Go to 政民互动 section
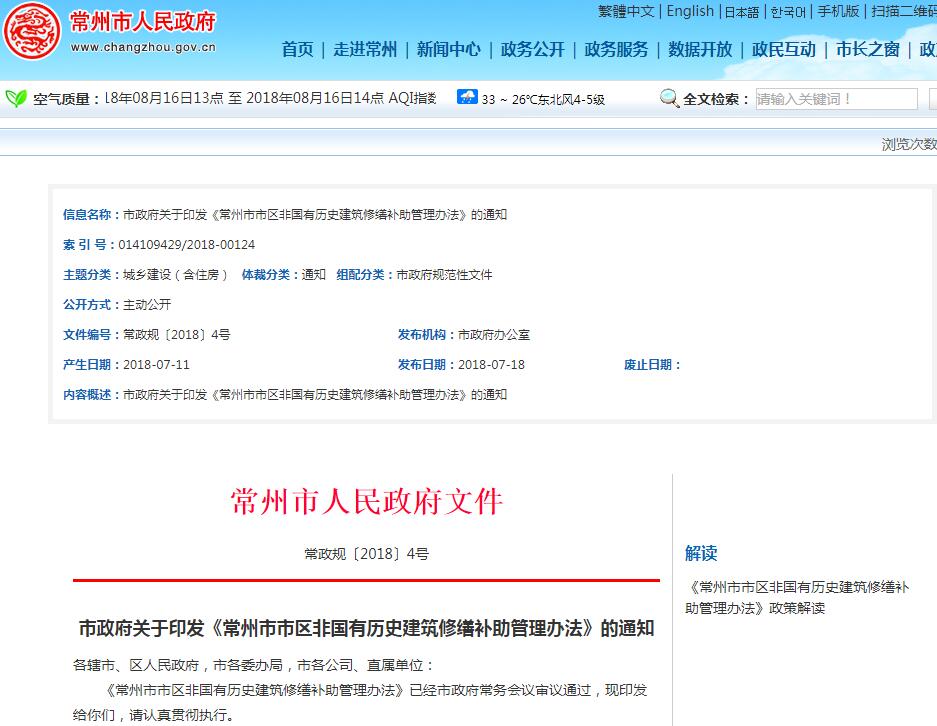This screenshot has width=937, height=726. [783, 49]
